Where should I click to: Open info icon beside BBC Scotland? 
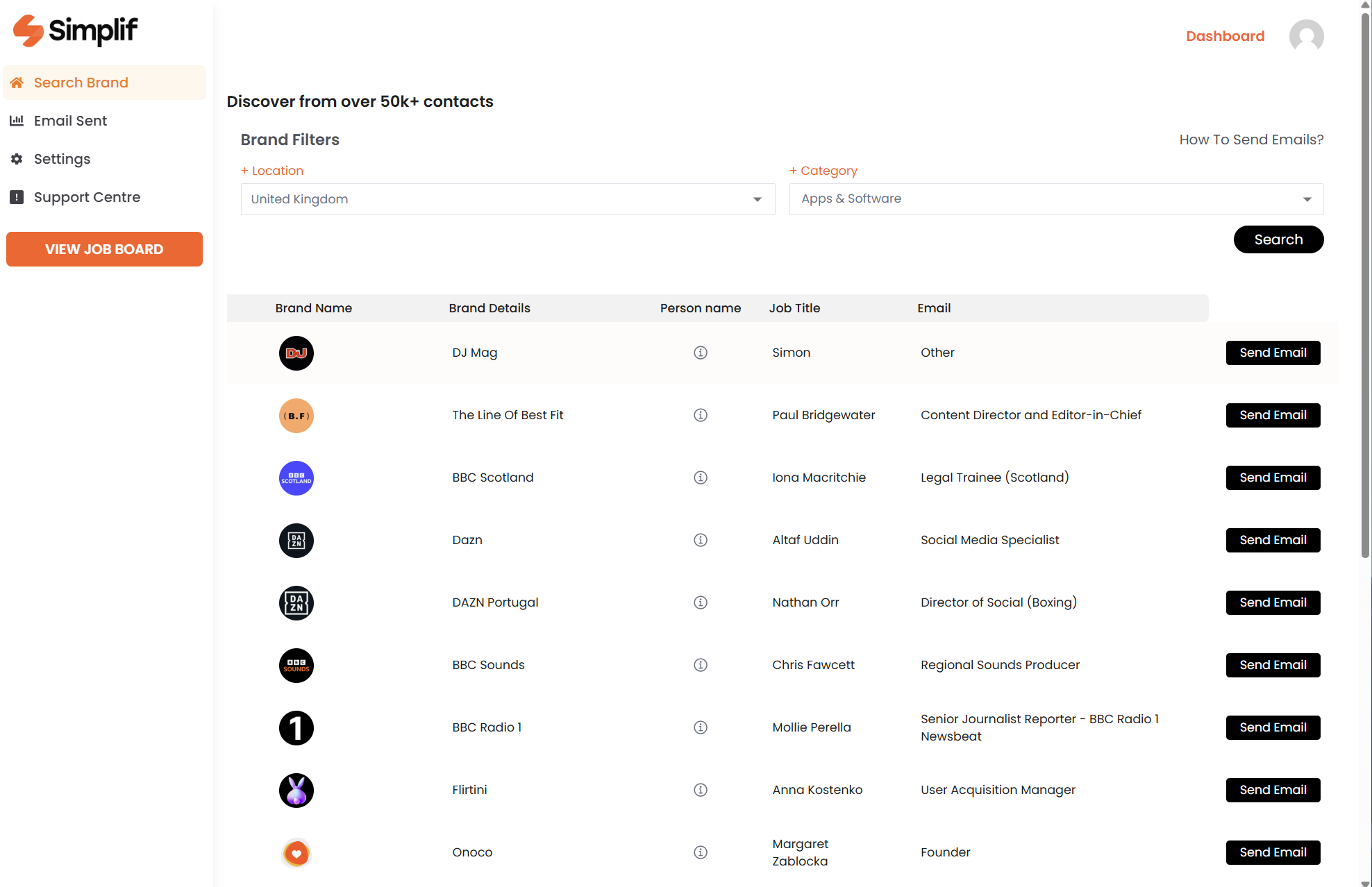(x=700, y=478)
